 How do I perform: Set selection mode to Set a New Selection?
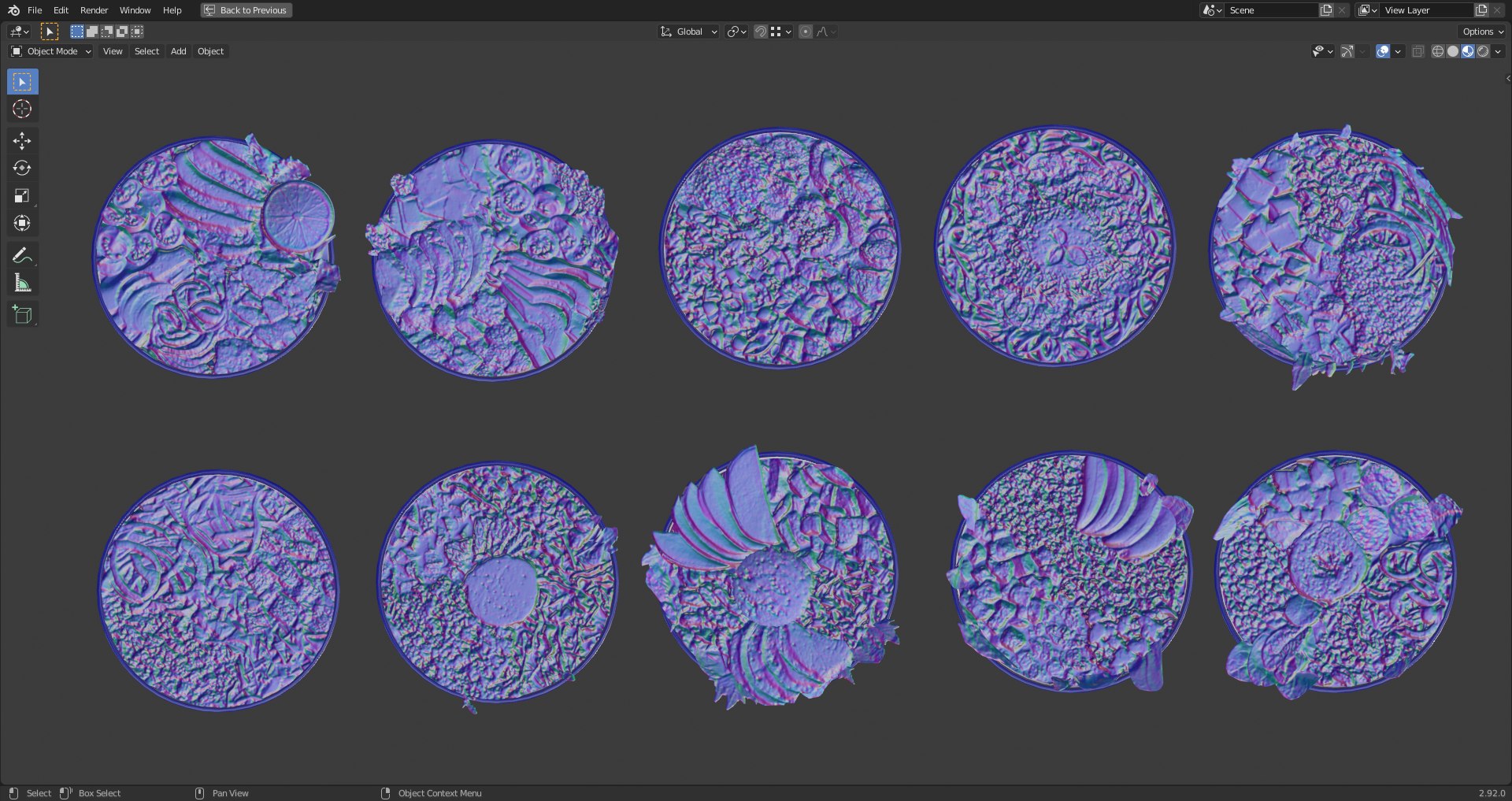76,32
